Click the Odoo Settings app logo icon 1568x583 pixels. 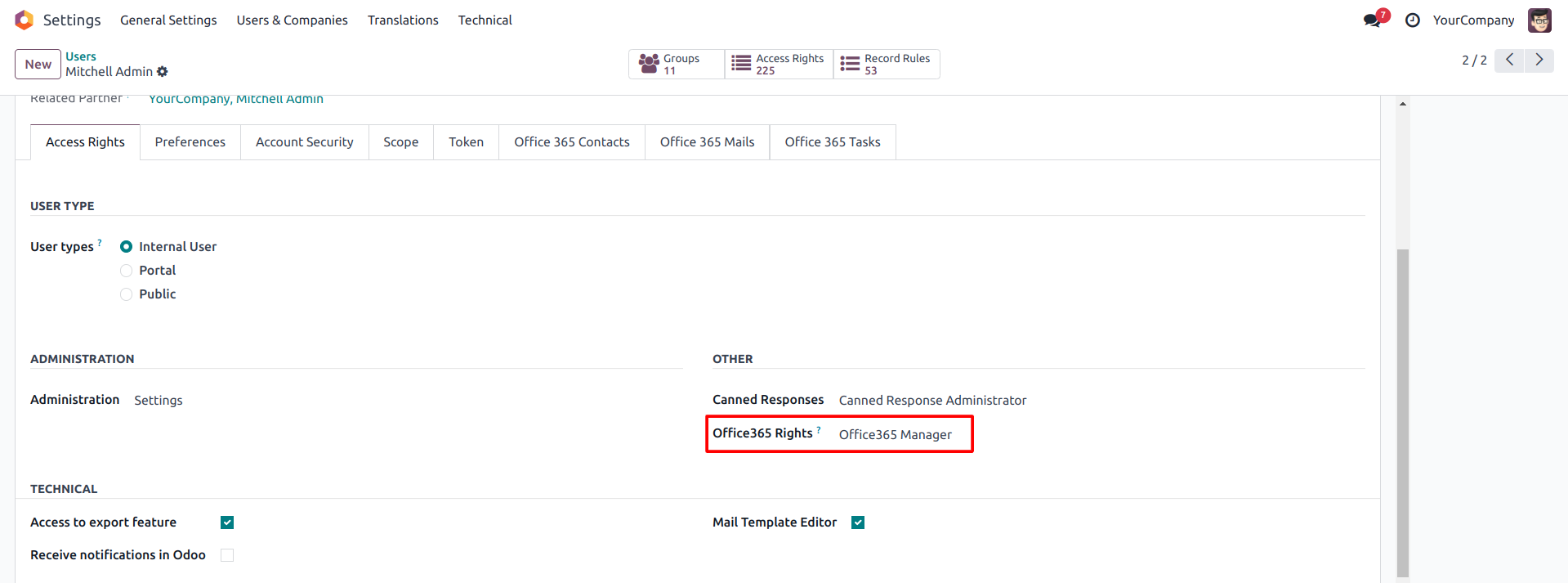(x=25, y=20)
